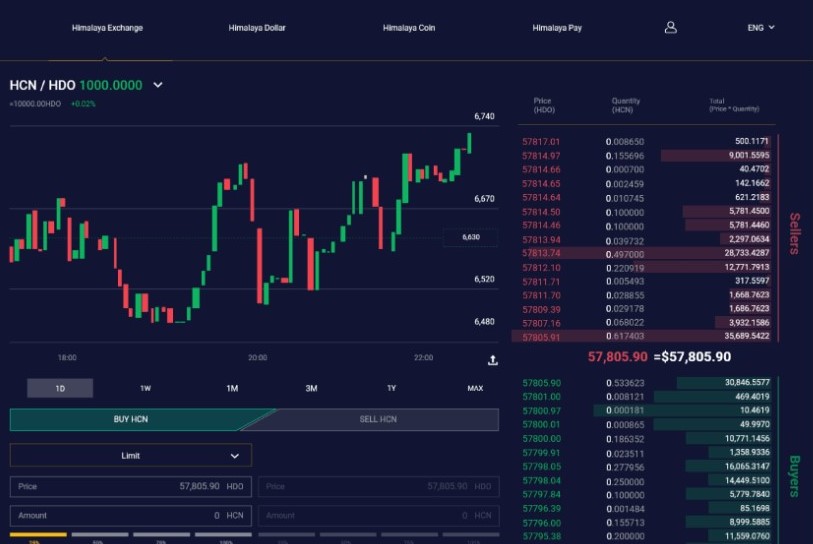Select sell order at price 57812.10
This screenshot has width=813, height=544.
pyautogui.click(x=646, y=267)
